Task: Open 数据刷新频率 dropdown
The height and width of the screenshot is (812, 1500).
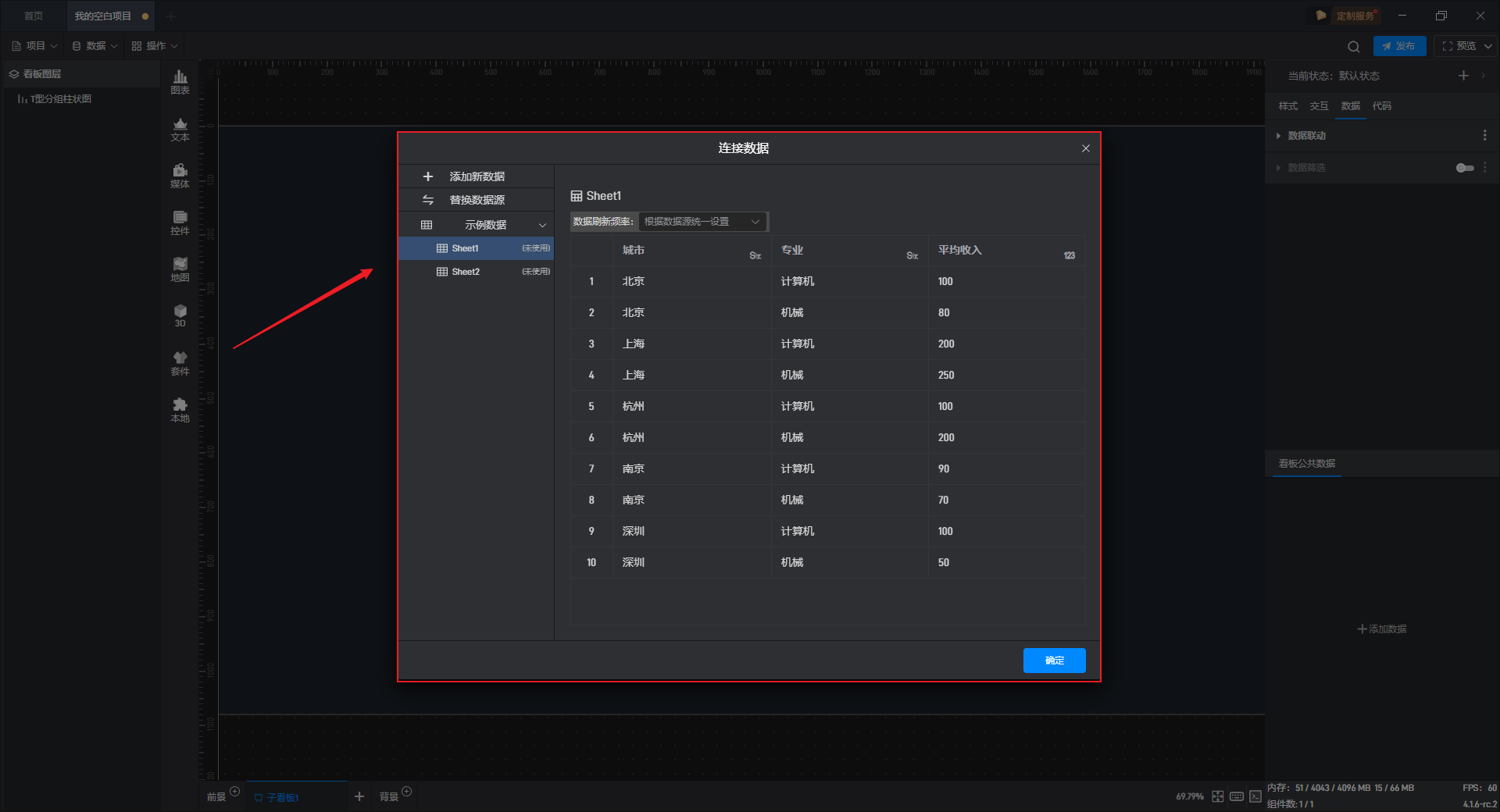Action: click(702, 222)
